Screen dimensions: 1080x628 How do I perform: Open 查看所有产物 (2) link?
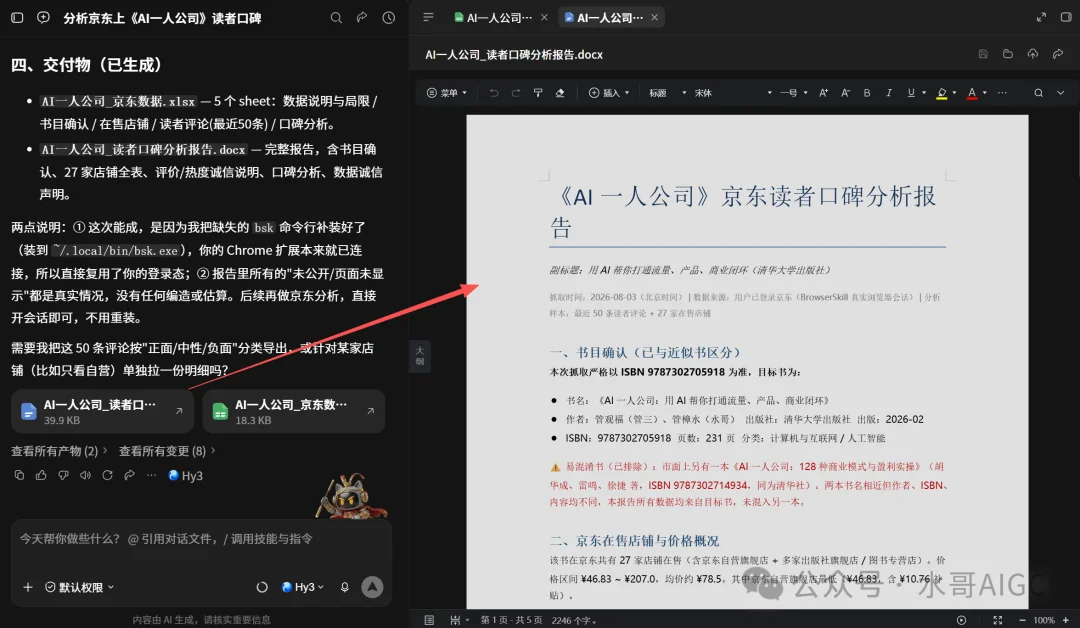point(59,451)
